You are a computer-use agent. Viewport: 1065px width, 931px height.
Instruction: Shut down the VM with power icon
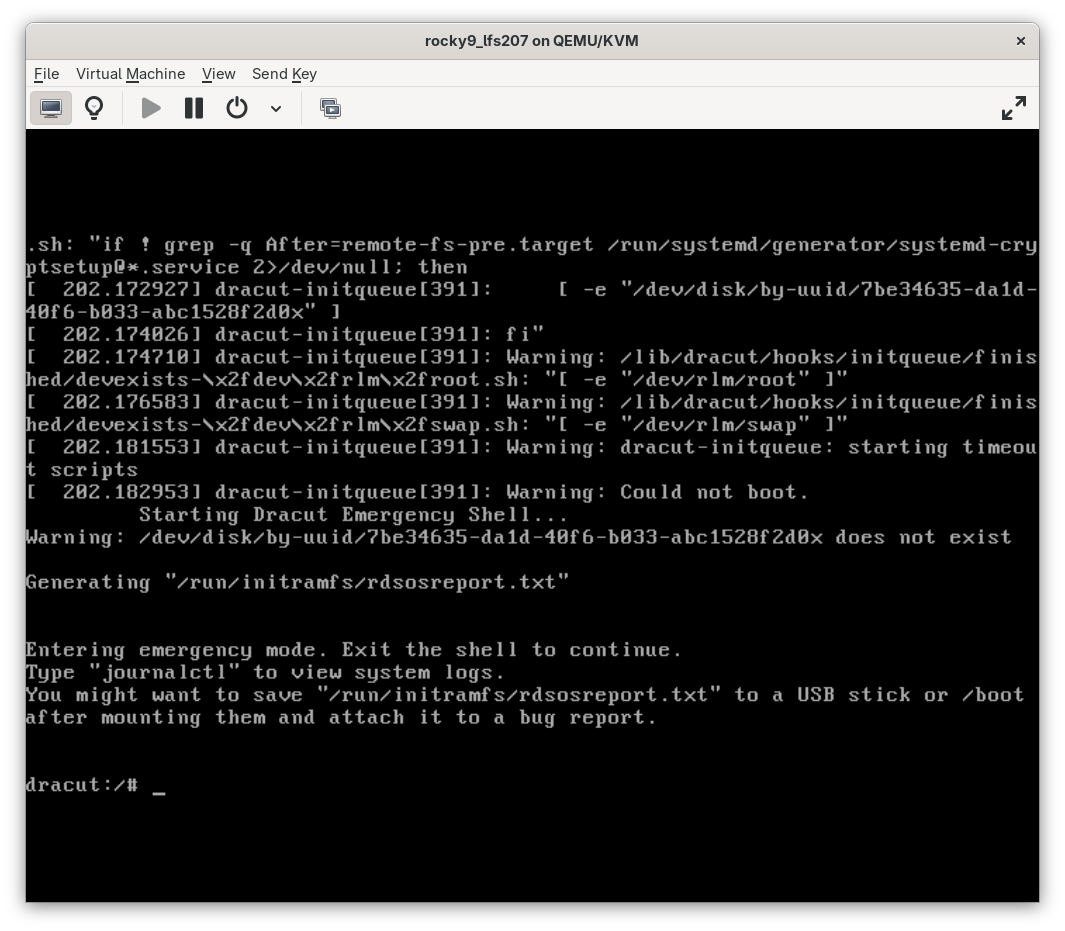click(x=237, y=108)
